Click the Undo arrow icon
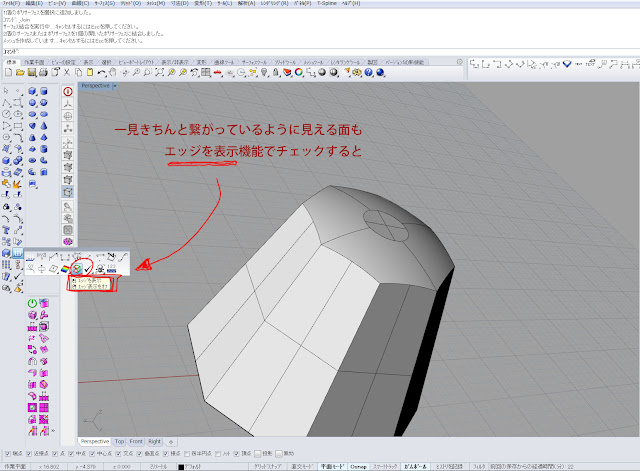The image size is (640, 471). (101, 73)
